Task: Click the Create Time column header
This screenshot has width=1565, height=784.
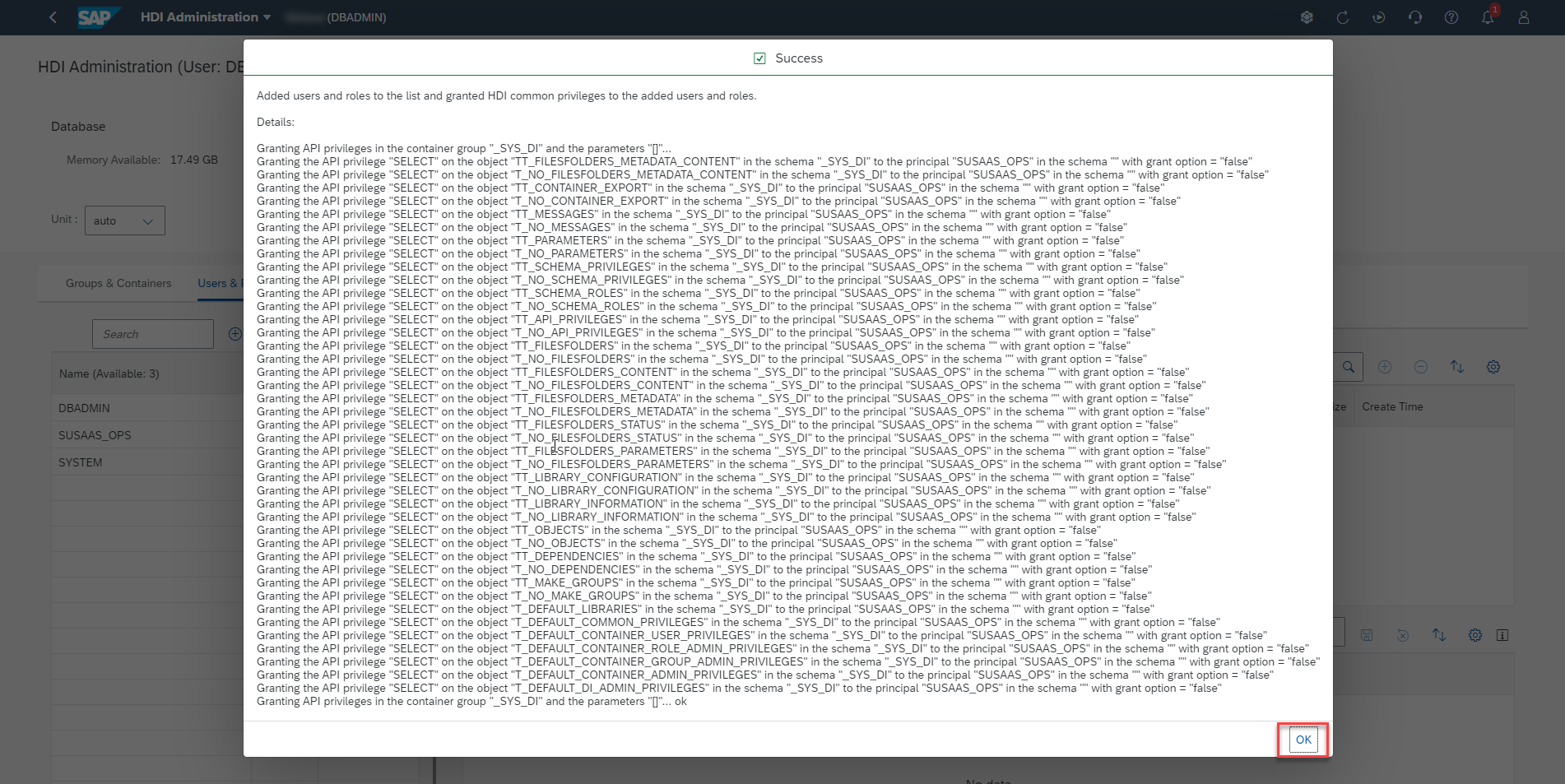Action: 1392,406
